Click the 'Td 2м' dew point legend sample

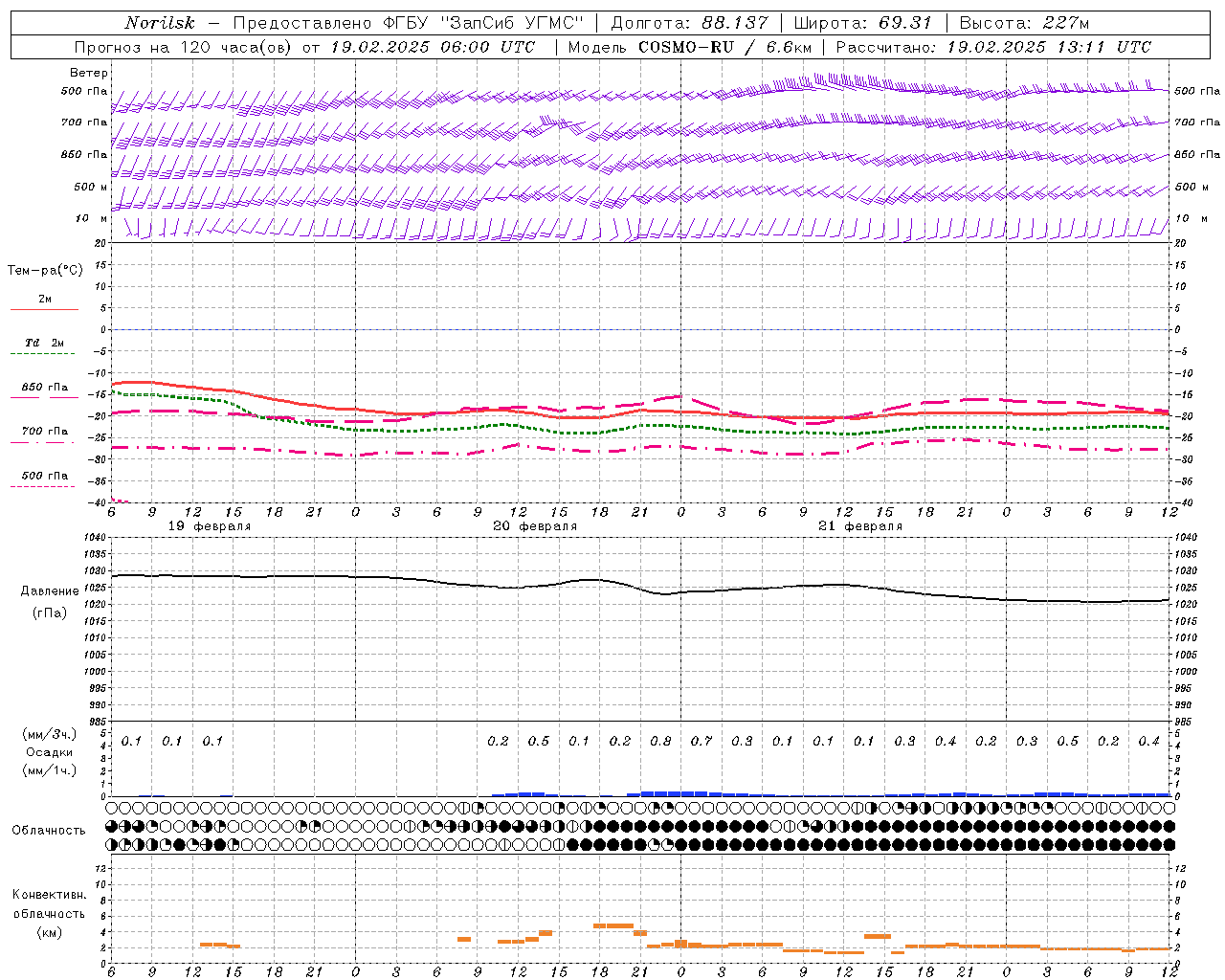point(44,353)
